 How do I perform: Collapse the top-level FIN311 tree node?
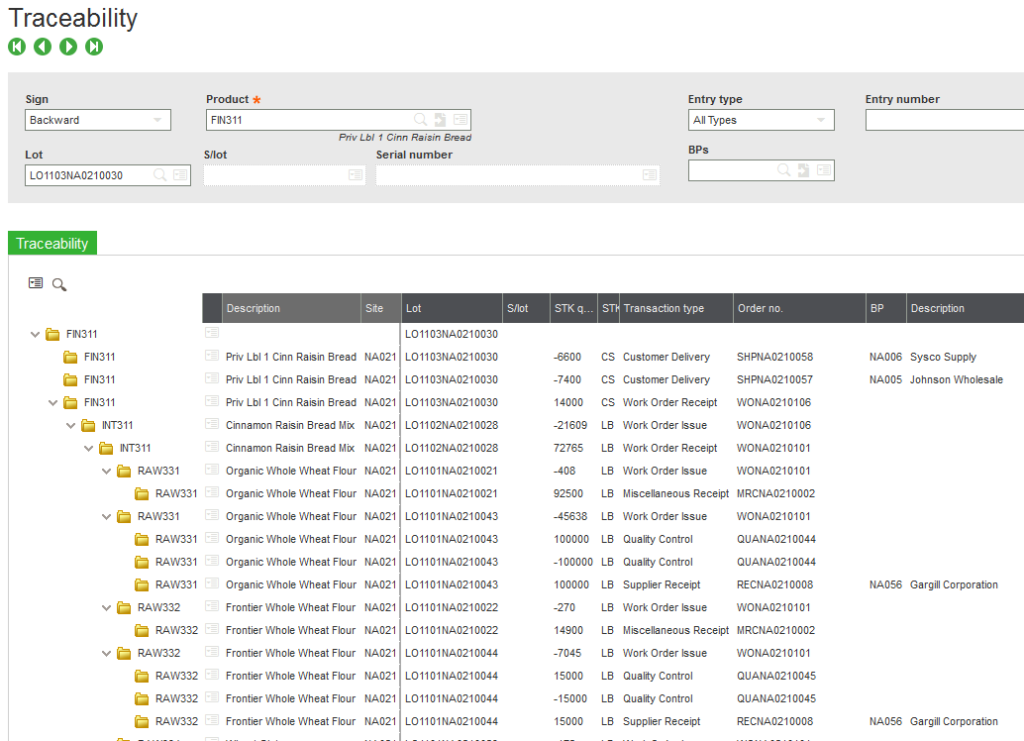(36, 334)
